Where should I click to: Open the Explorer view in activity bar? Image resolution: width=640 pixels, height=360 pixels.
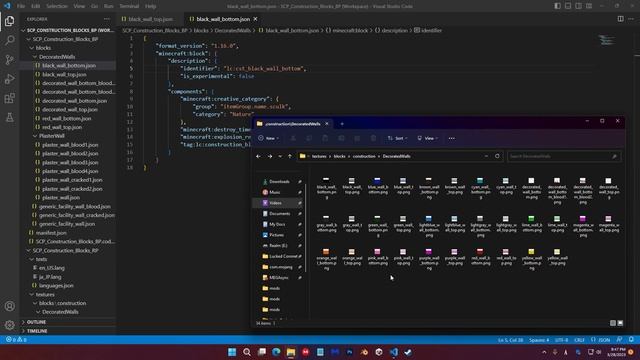9,21
